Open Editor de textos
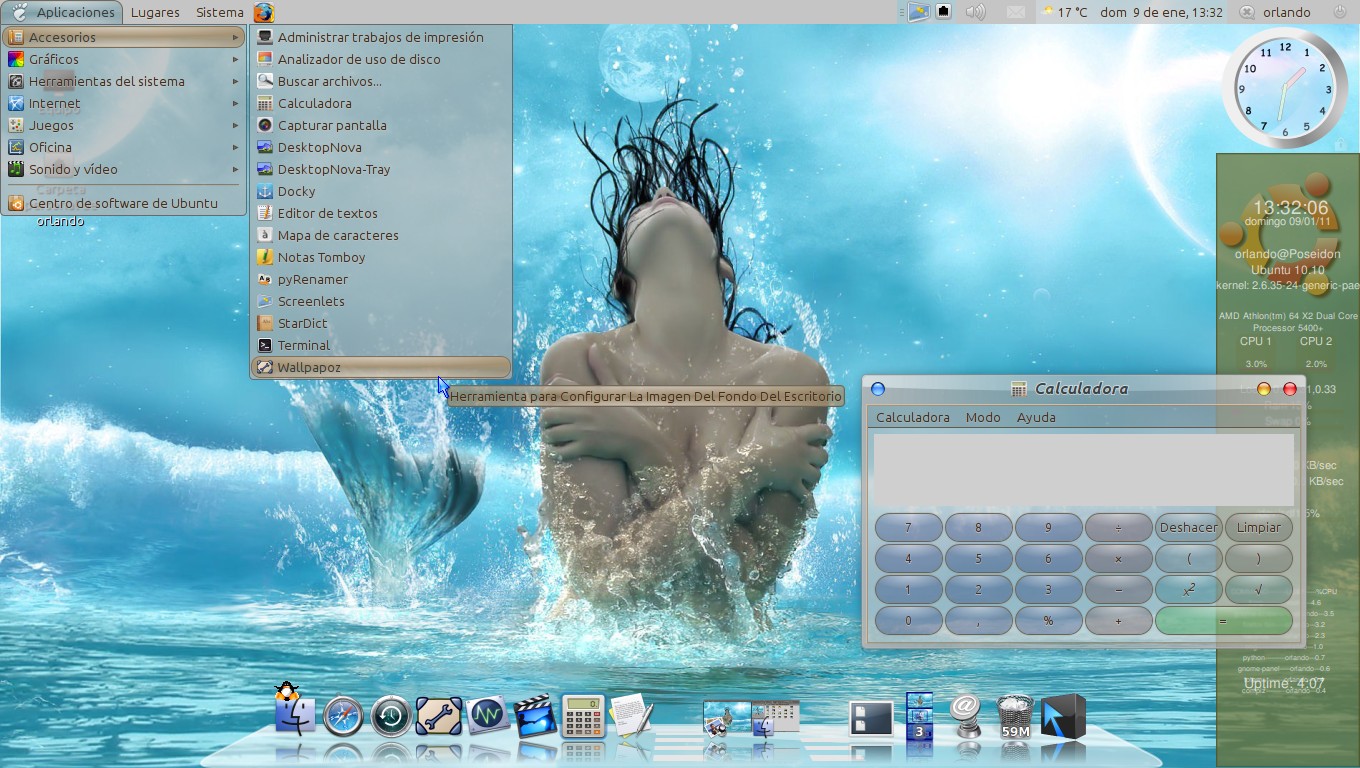 click(381, 213)
